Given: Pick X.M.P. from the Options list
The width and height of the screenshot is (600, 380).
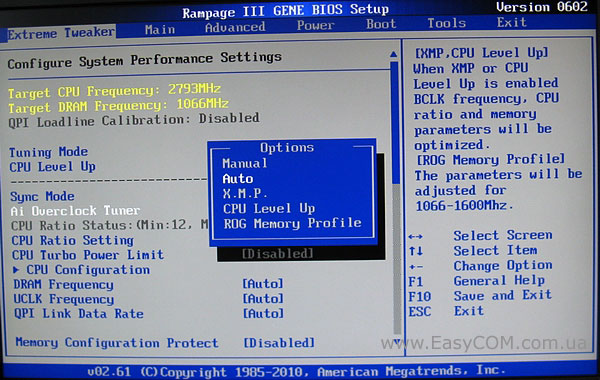Looking at the screenshot, I should 245,194.
